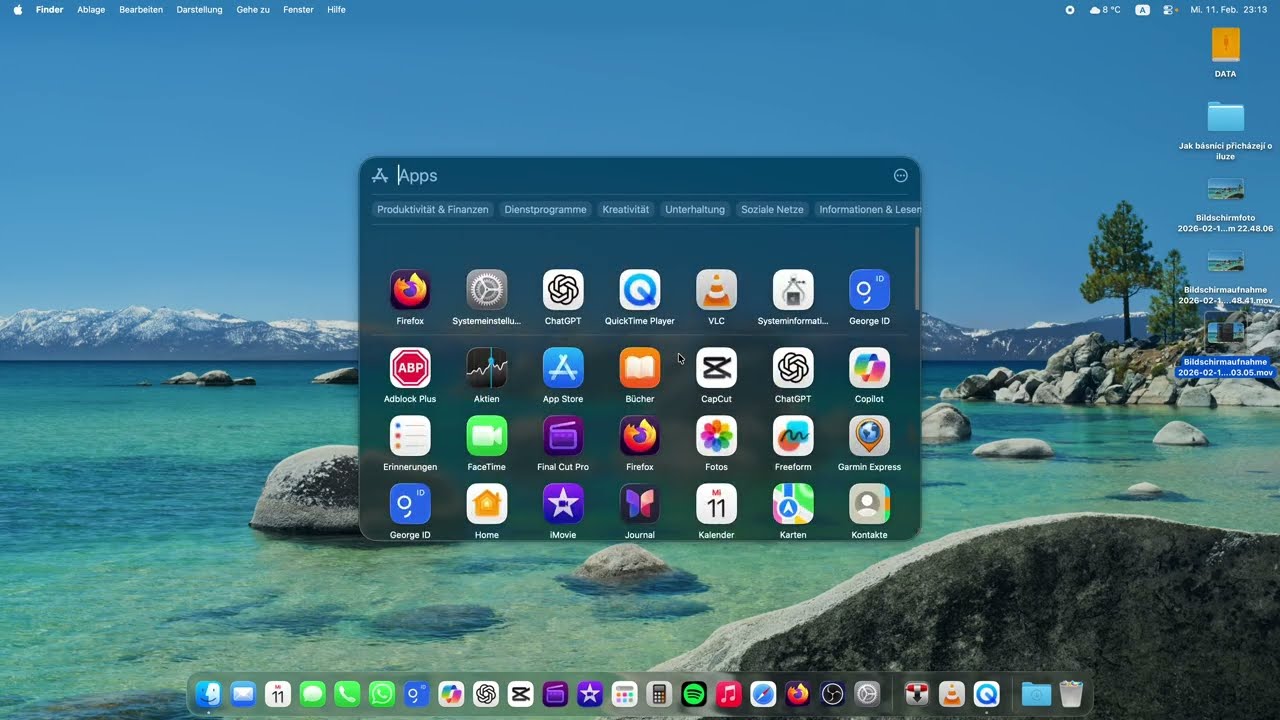Screen dimensions: 1280x720
Task: Click the date and time in menu bar
Action: 1229,9
